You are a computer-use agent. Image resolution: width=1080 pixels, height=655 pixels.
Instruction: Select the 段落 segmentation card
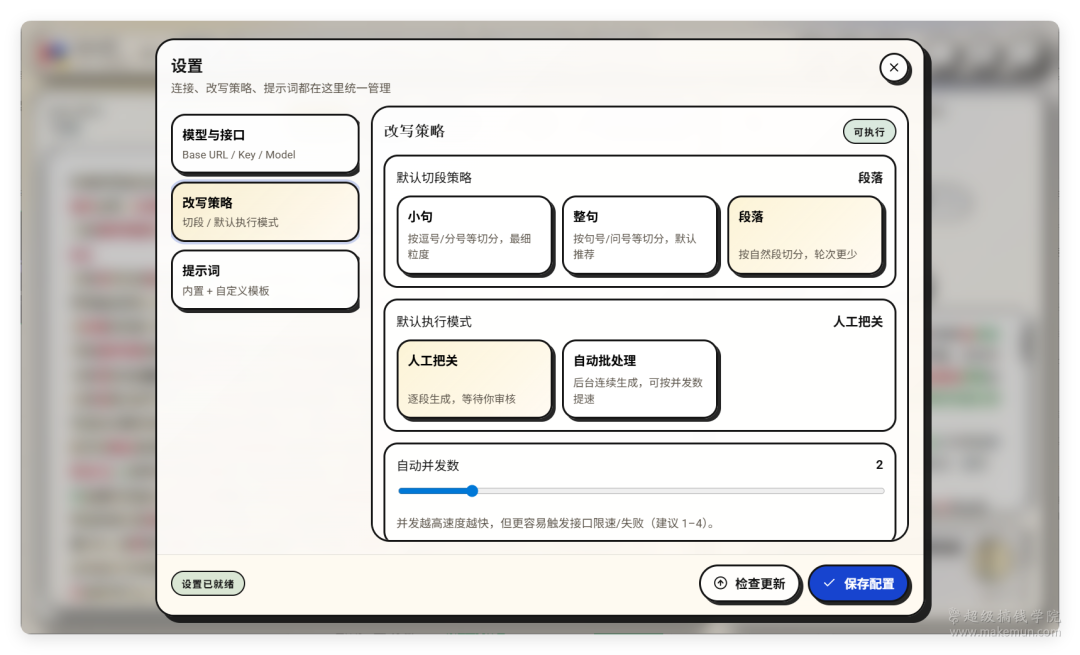[805, 234]
